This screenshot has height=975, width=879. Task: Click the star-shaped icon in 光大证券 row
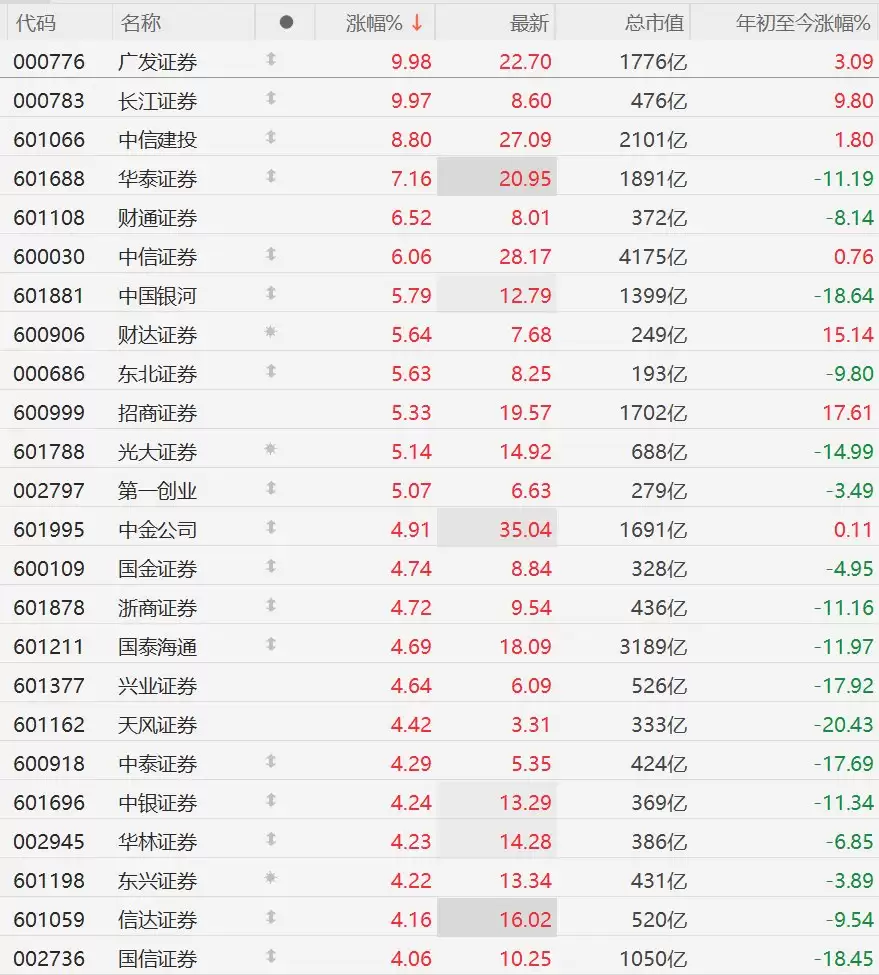270,448
